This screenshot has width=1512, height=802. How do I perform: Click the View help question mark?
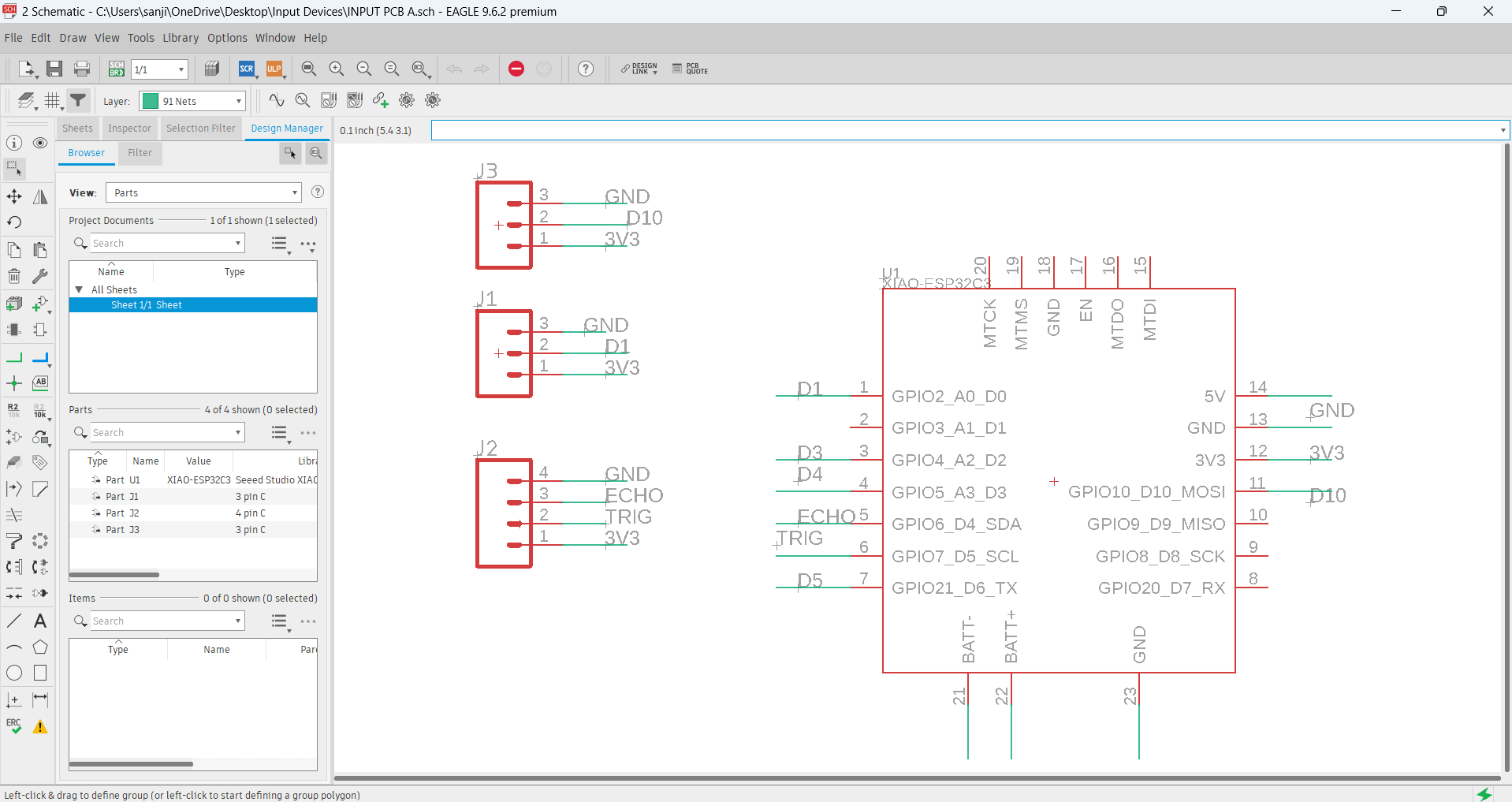pyautogui.click(x=318, y=192)
